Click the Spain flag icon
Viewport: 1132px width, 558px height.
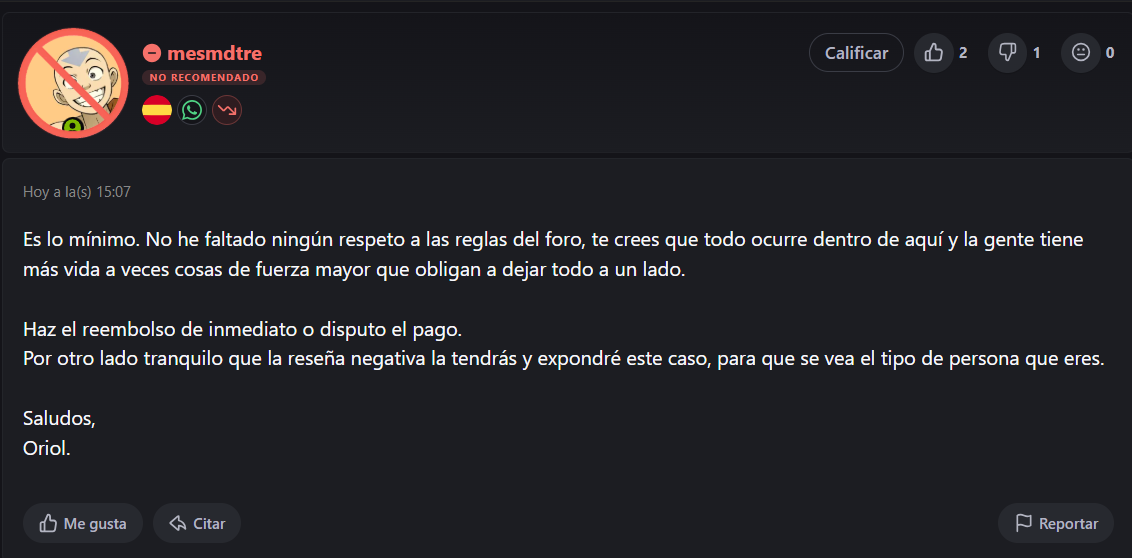(x=157, y=110)
